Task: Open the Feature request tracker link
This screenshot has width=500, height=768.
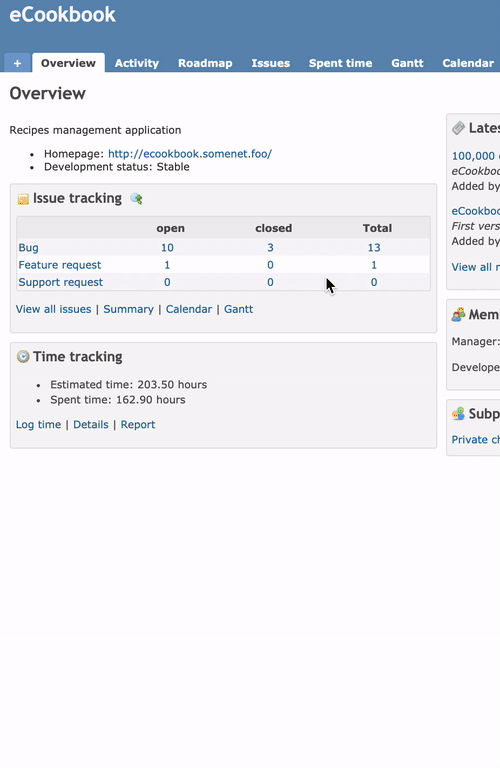Action: tap(60, 265)
